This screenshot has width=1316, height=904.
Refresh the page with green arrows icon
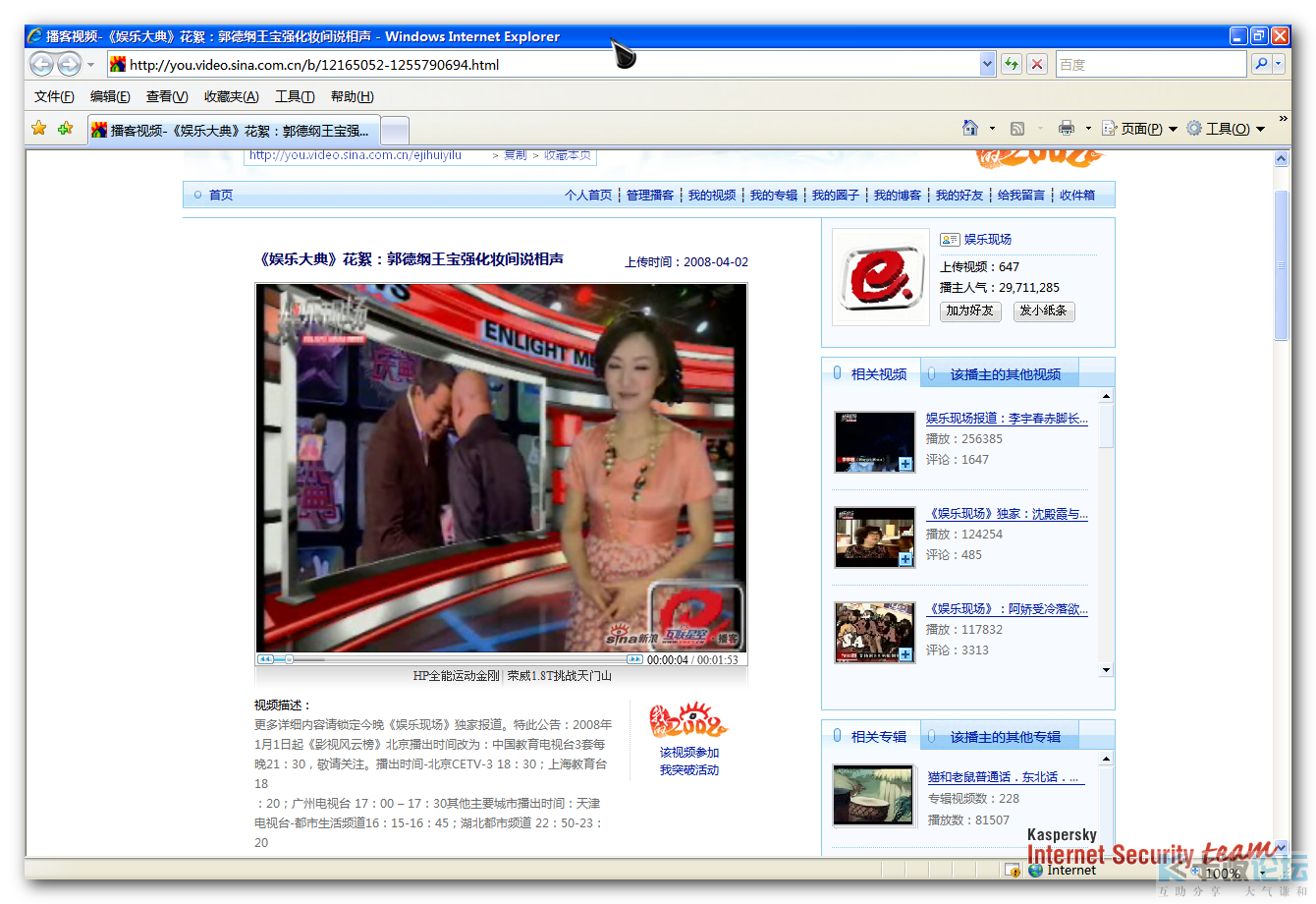click(1012, 65)
